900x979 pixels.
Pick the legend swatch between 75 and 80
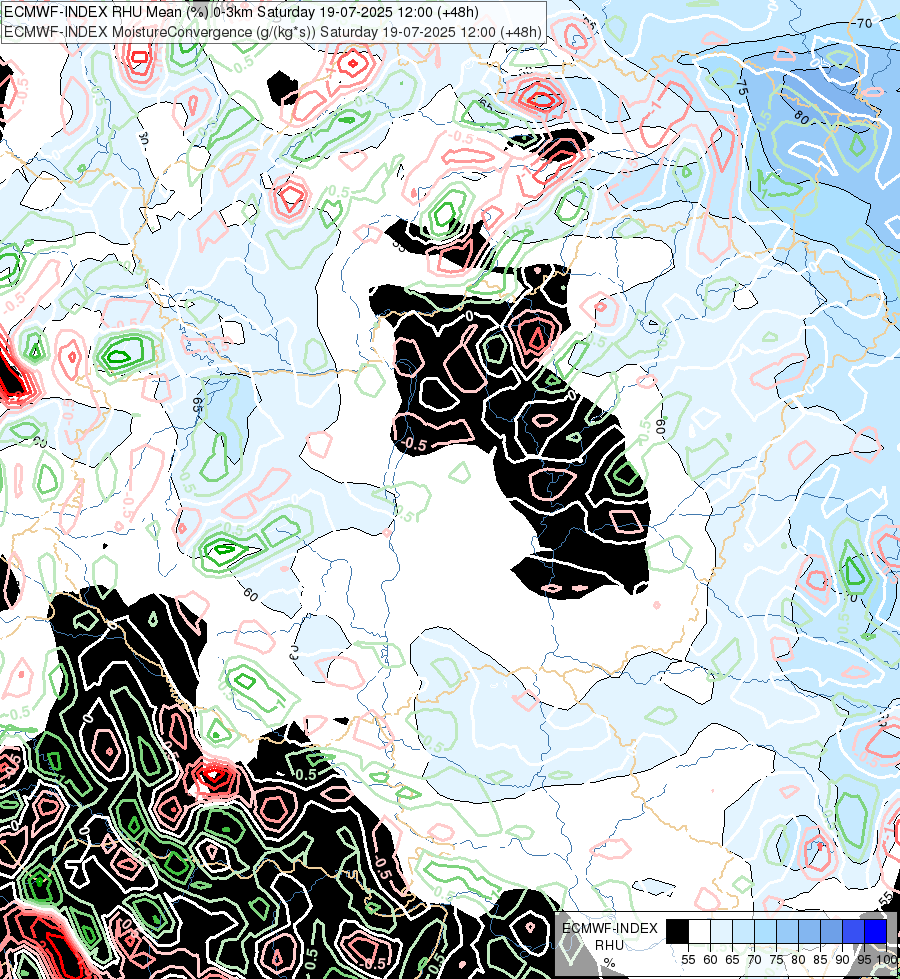[788, 931]
